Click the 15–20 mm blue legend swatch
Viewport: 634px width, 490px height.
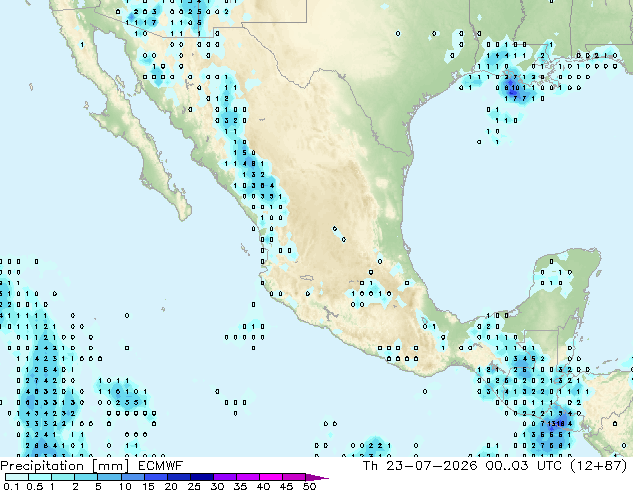(155, 477)
